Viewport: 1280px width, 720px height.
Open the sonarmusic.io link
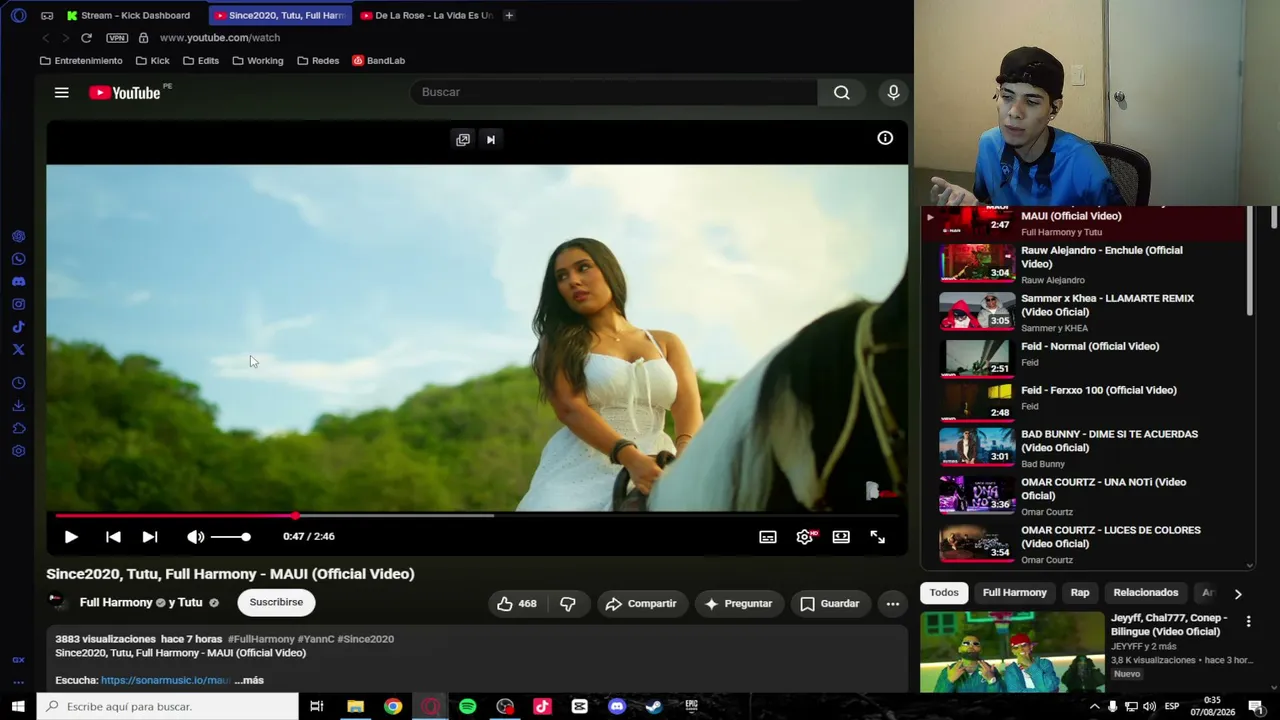[165, 680]
